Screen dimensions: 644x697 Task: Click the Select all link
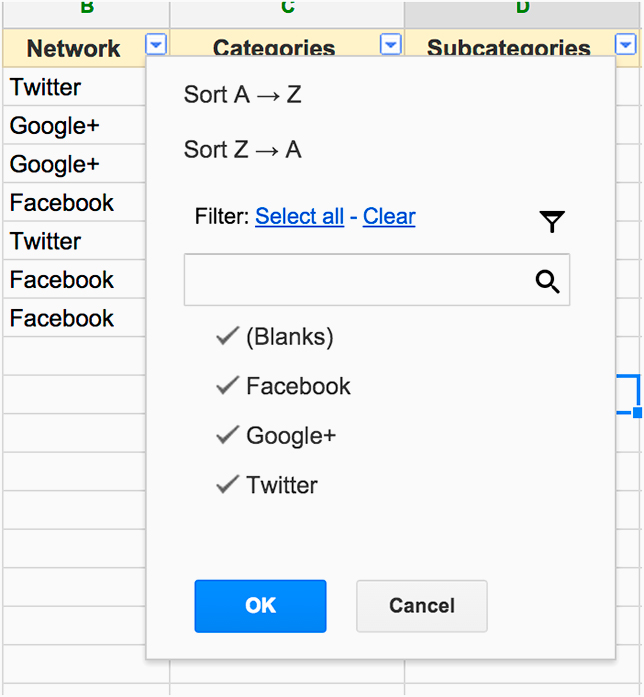pyautogui.click(x=300, y=216)
